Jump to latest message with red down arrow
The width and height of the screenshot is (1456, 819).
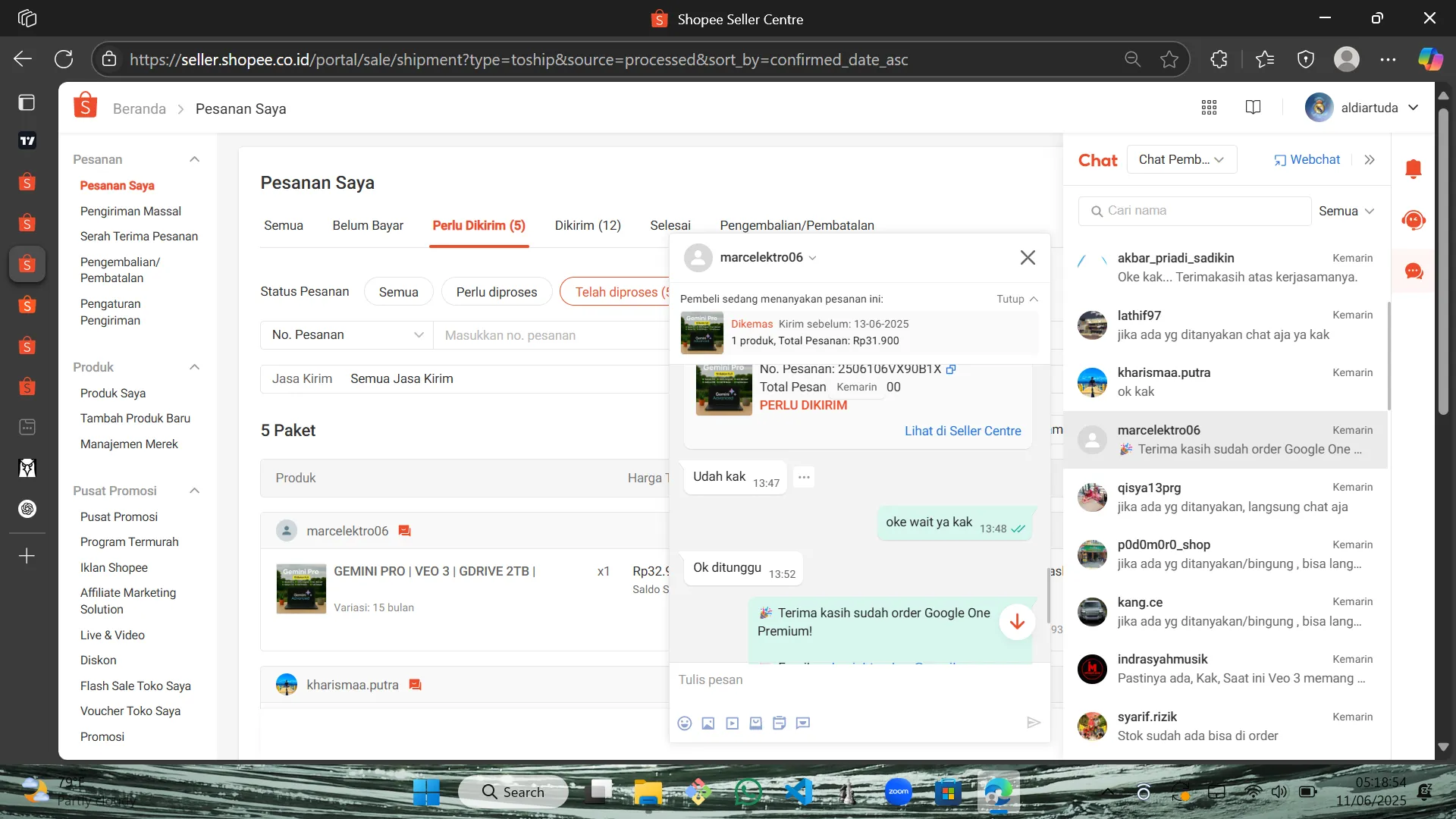tap(1018, 622)
